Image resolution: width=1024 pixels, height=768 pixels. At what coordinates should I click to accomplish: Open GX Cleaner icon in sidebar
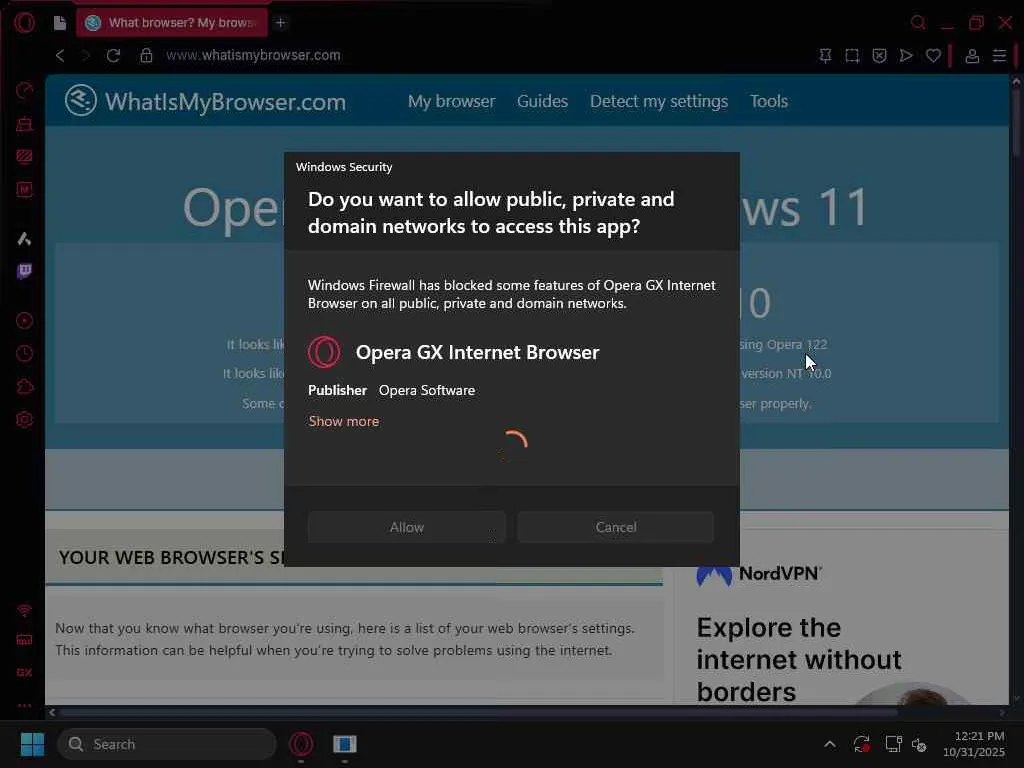24,123
